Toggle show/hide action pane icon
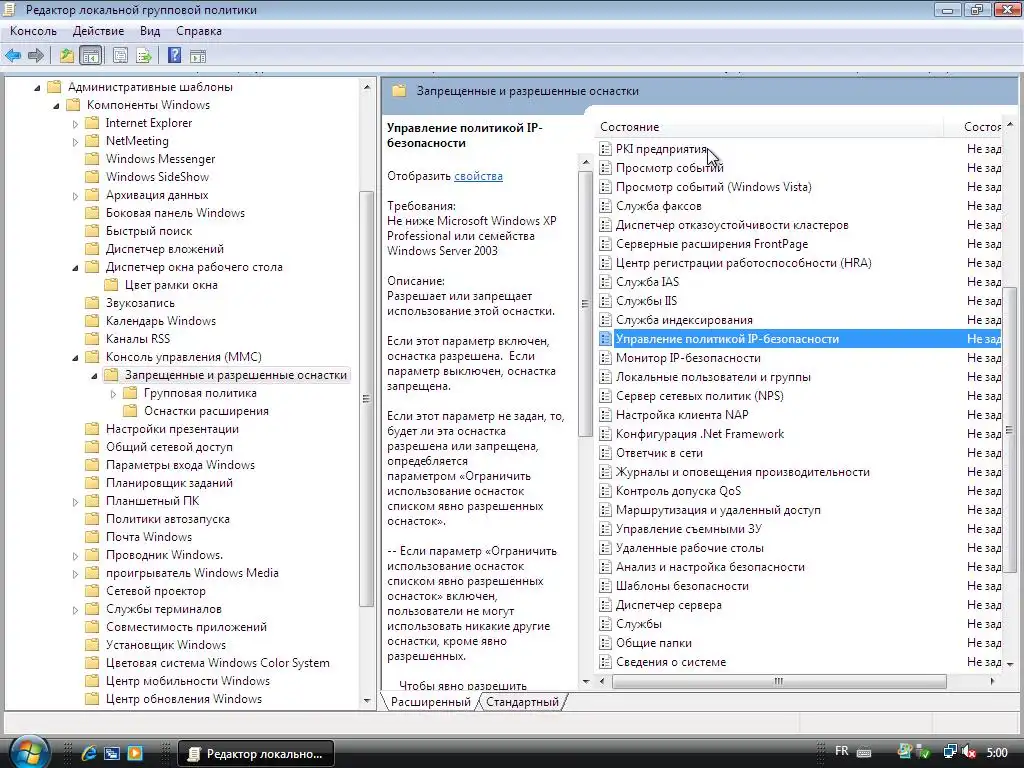Viewport: 1024px width, 768px height. (x=198, y=56)
